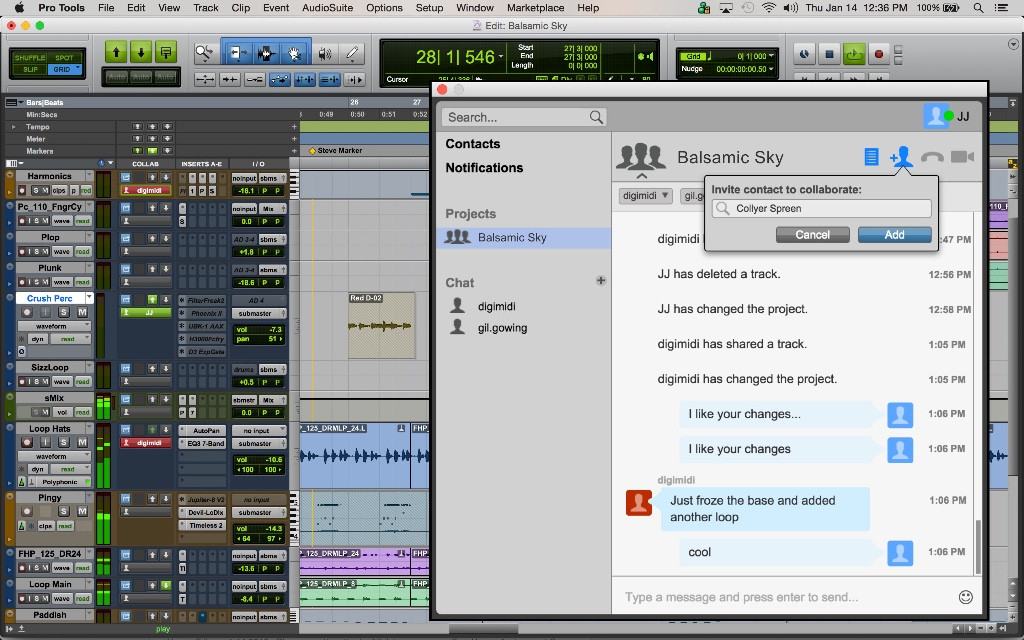Click the green up-arrow upload button
This screenshot has width=1024, height=640.
pos(116,52)
